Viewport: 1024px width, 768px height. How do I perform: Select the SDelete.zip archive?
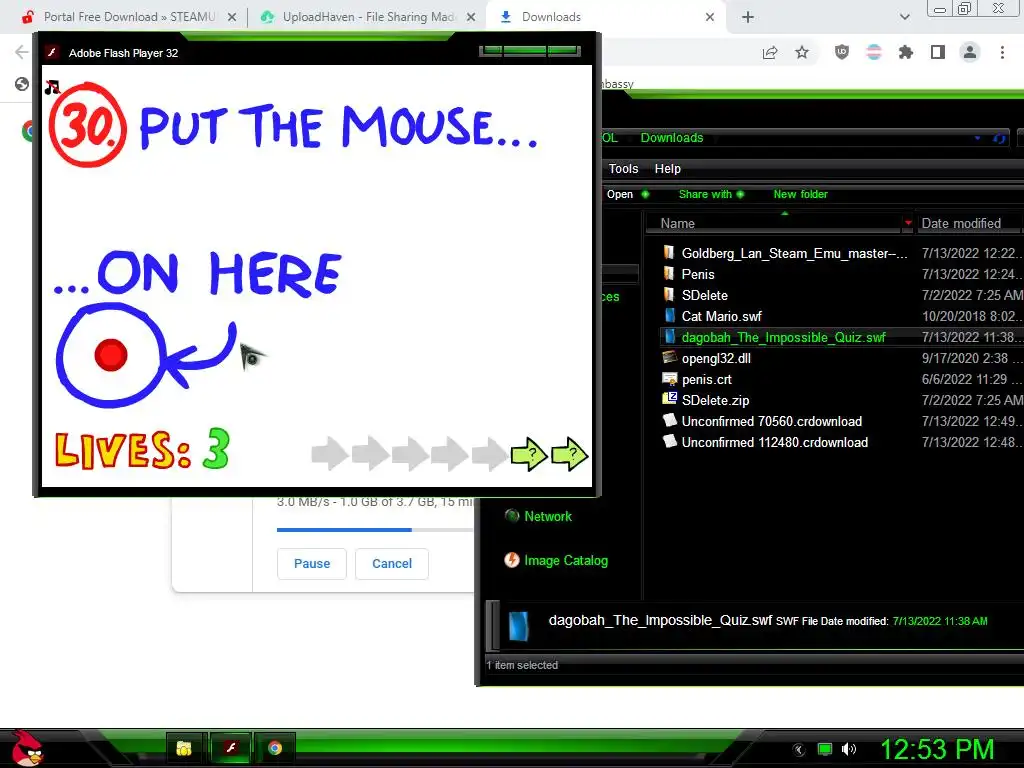[715, 400]
